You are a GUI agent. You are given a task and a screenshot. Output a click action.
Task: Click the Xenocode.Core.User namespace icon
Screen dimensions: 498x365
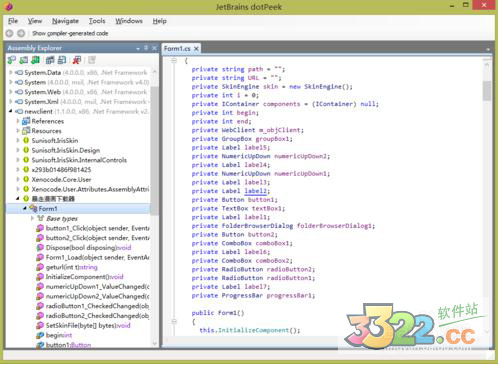click(26, 179)
